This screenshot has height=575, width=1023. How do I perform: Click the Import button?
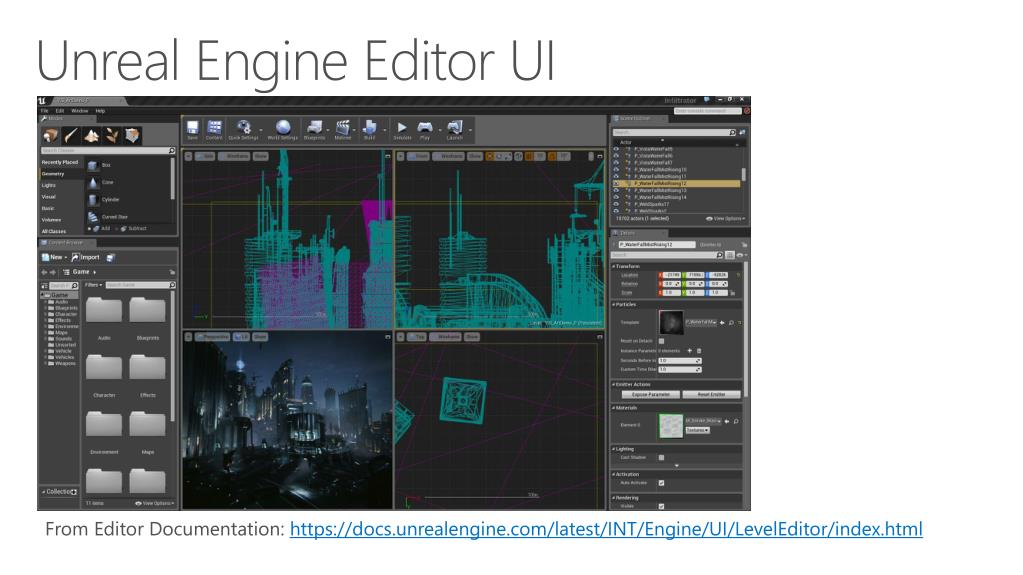click(85, 257)
